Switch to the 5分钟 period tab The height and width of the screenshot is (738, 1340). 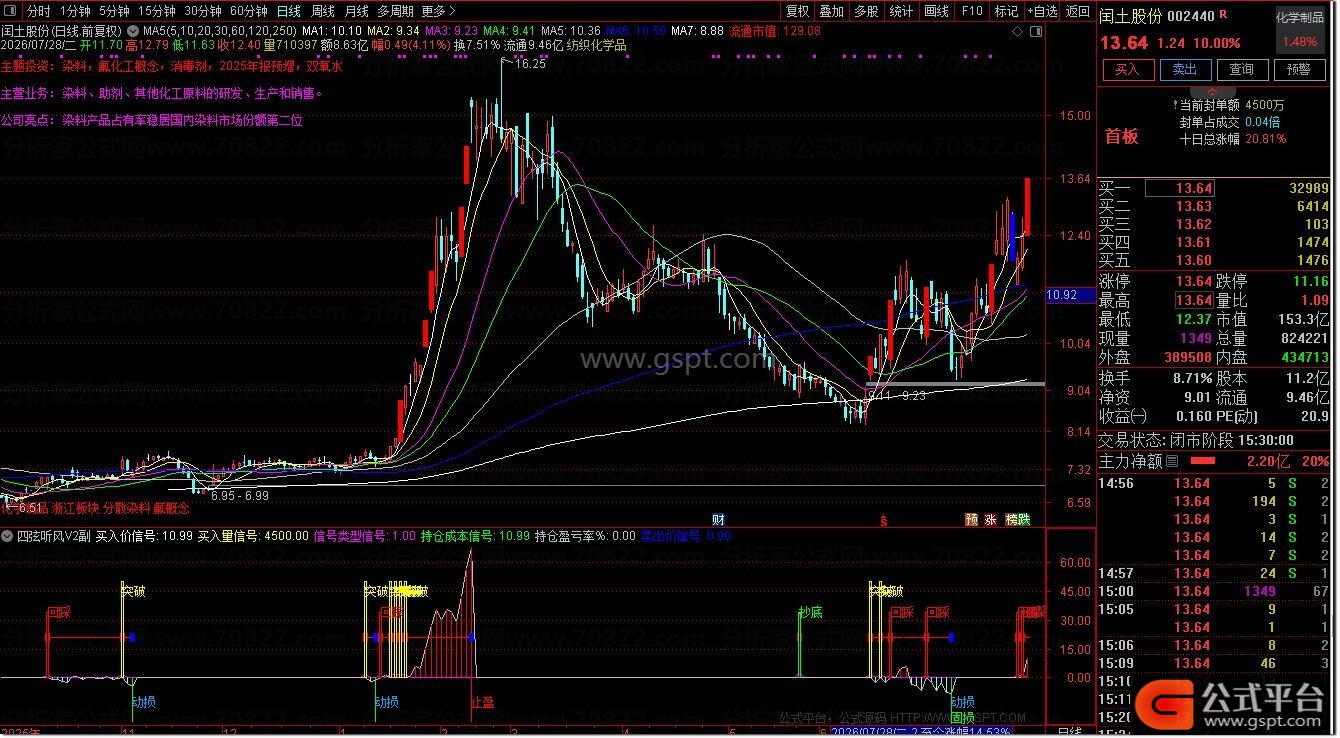click(114, 11)
